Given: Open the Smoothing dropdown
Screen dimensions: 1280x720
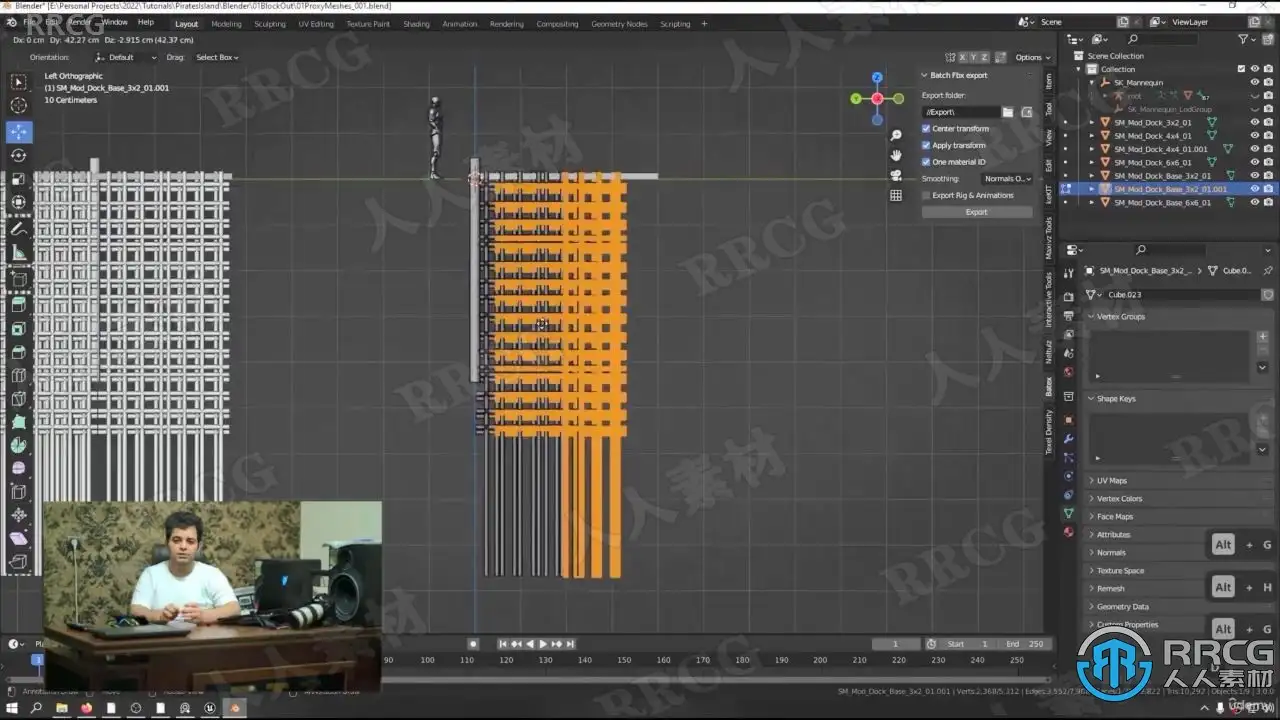Looking at the screenshot, I should pos(1007,179).
